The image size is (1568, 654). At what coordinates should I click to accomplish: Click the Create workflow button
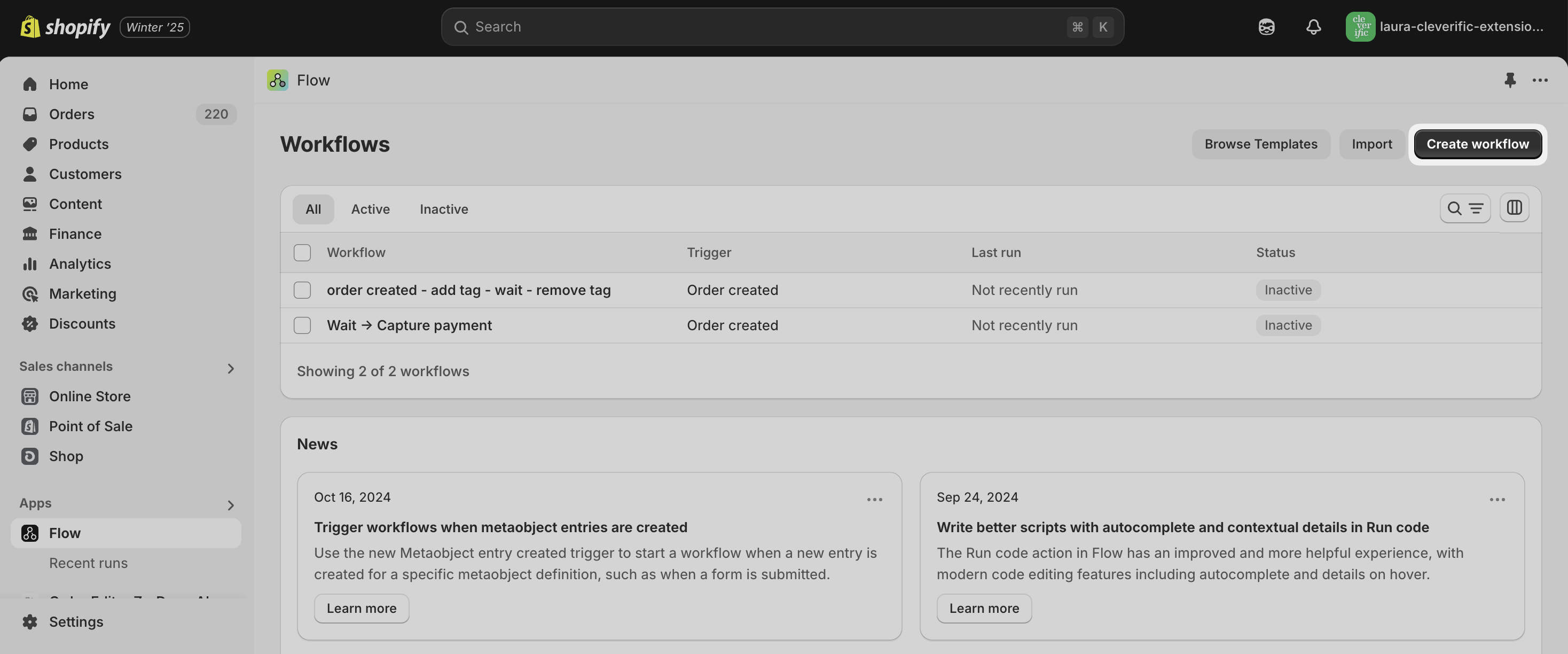point(1477,144)
